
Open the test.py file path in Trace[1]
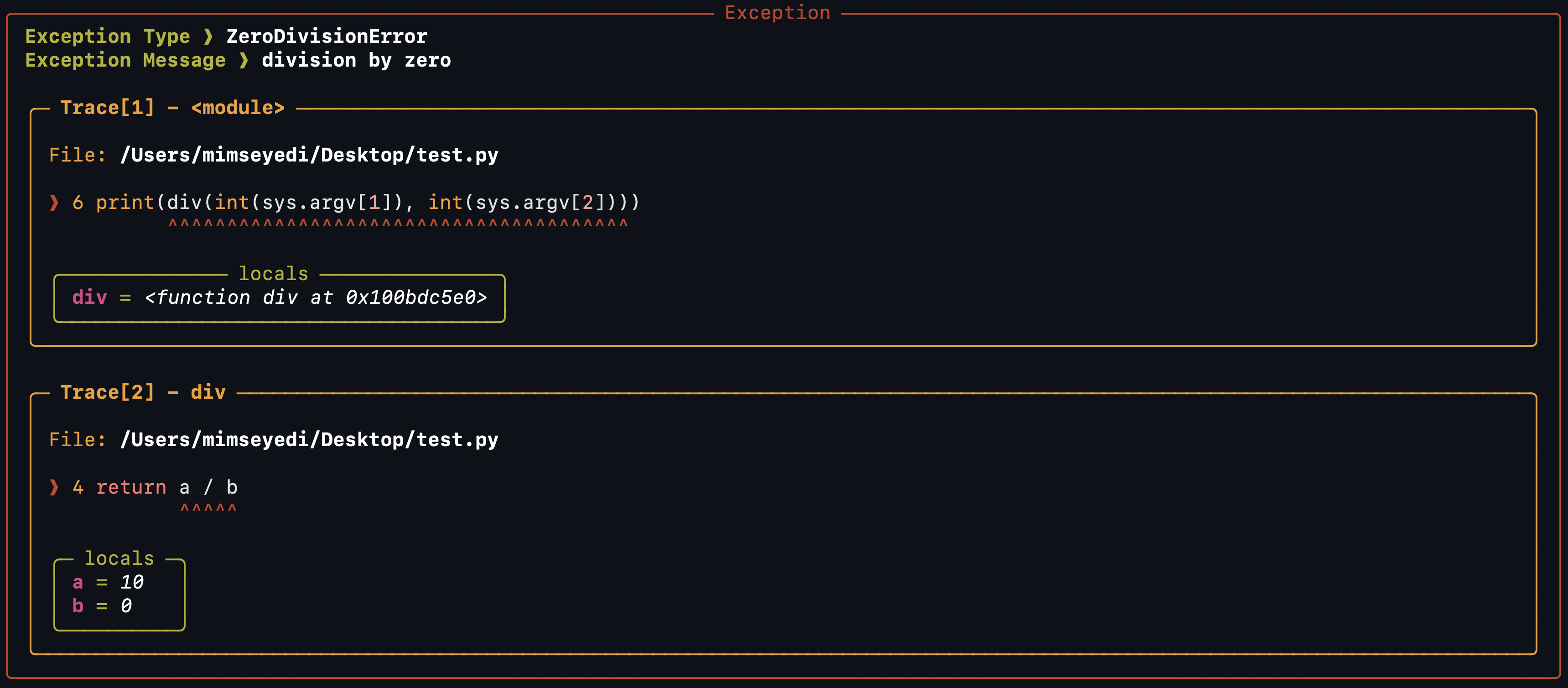[309, 155]
